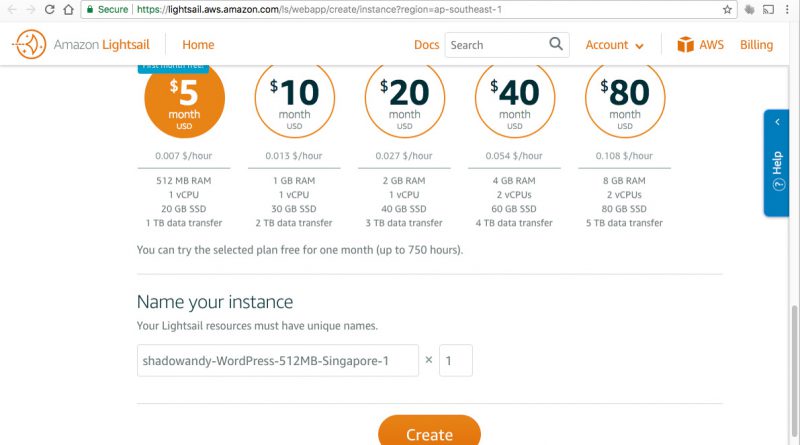This screenshot has width=800, height=445.
Task: Reload the page with the refresh icon
Action: pyautogui.click(x=49, y=9)
